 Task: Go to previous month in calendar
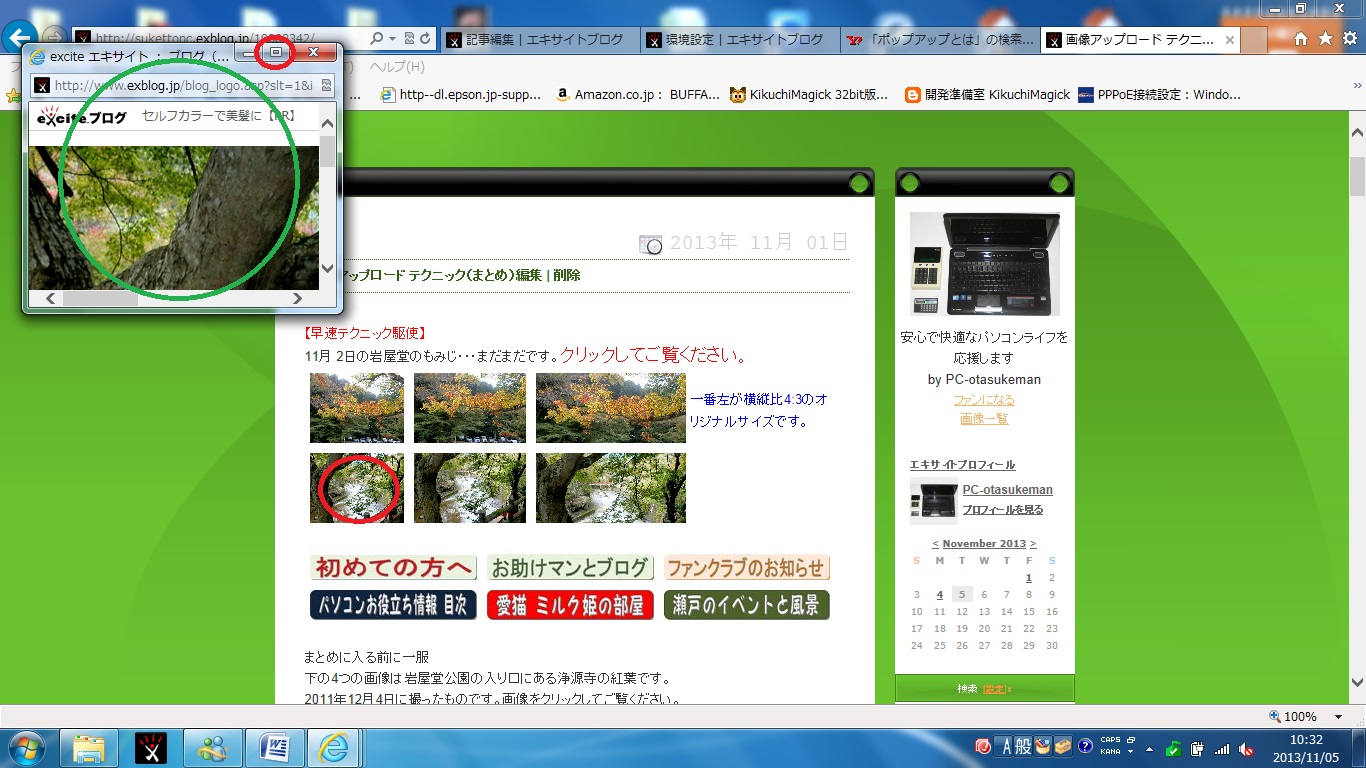935,544
